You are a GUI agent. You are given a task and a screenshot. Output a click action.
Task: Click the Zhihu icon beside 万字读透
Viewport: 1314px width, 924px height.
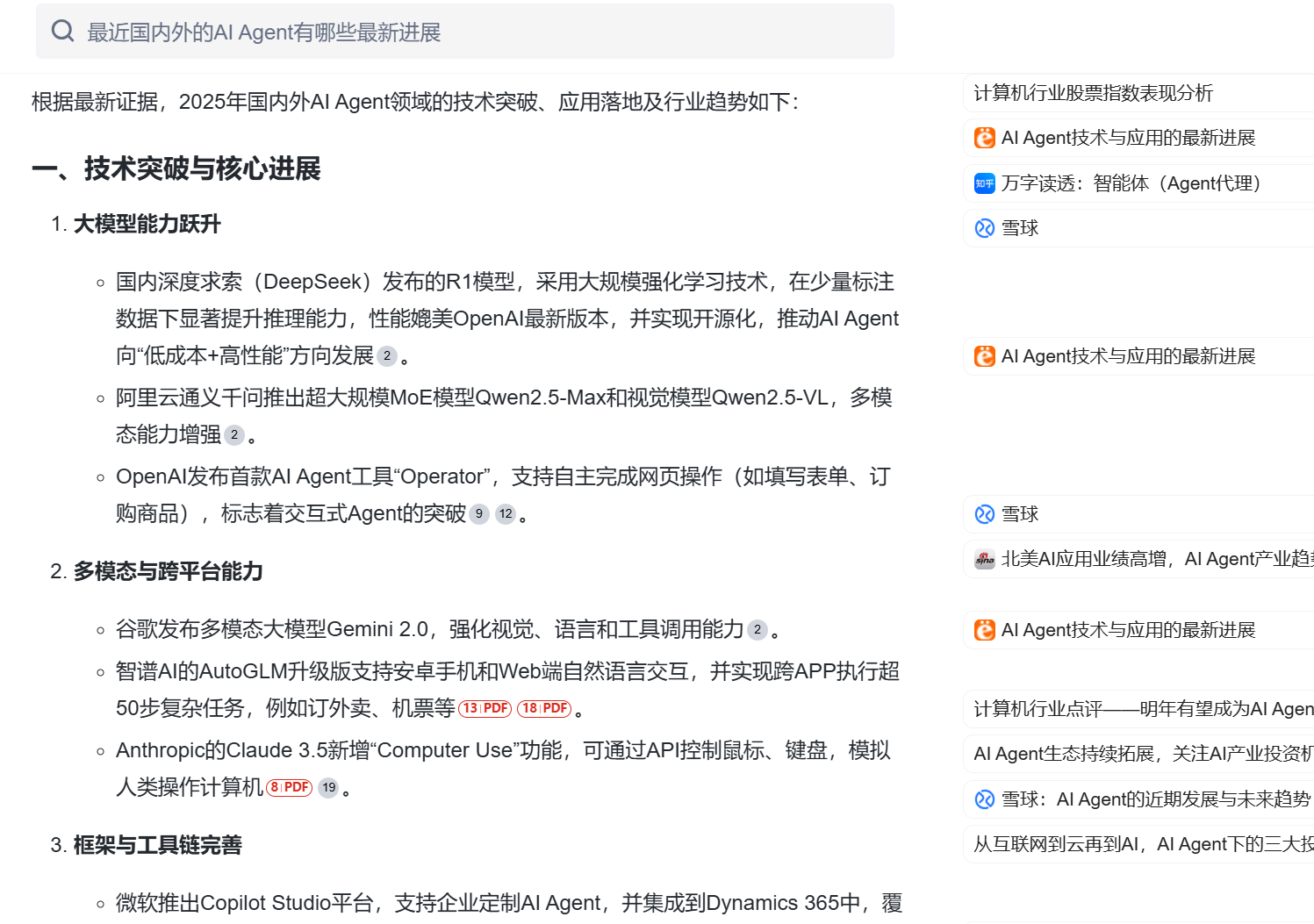coord(985,183)
